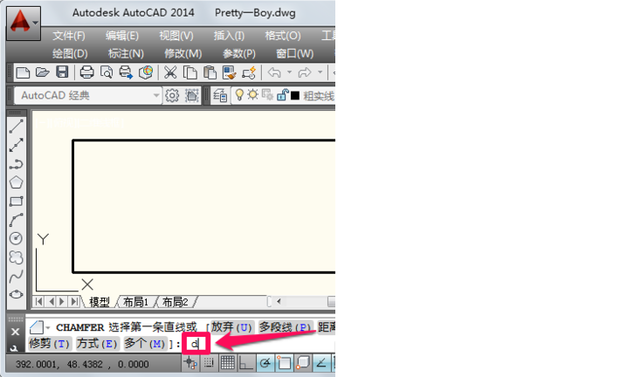620x377 pixels.
Task: Click the Save disk icon
Action: point(62,72)
